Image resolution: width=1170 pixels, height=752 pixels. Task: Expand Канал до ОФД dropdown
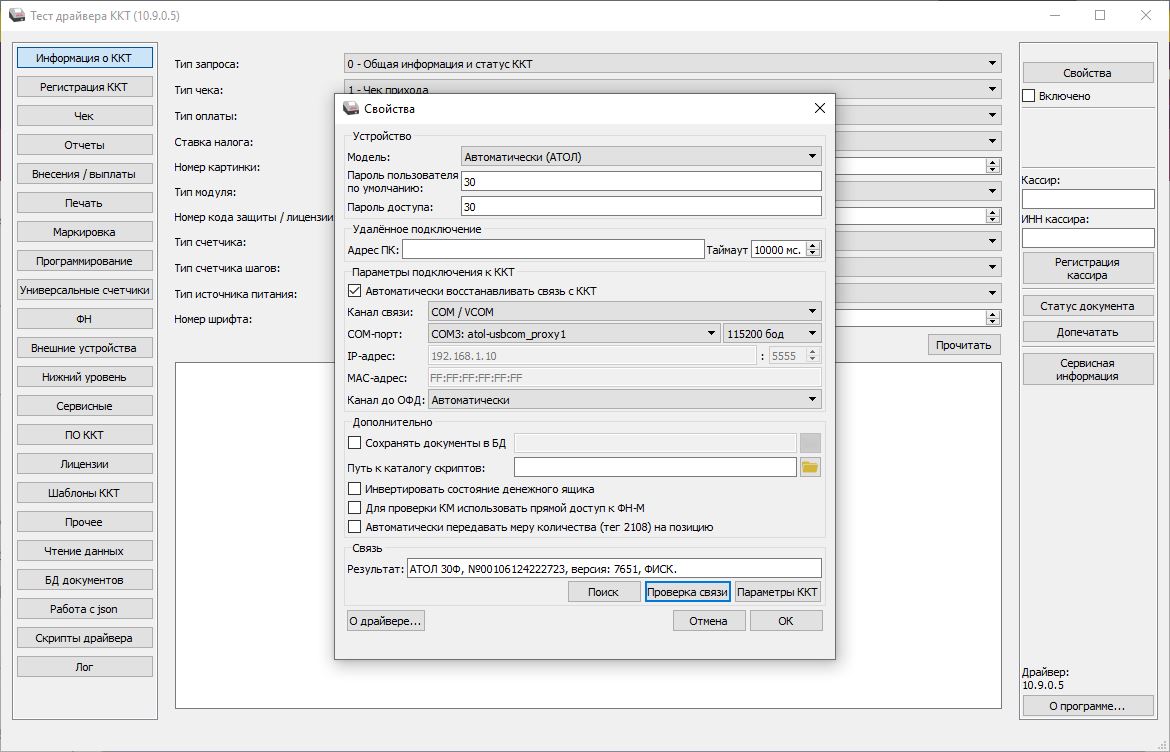624,399
